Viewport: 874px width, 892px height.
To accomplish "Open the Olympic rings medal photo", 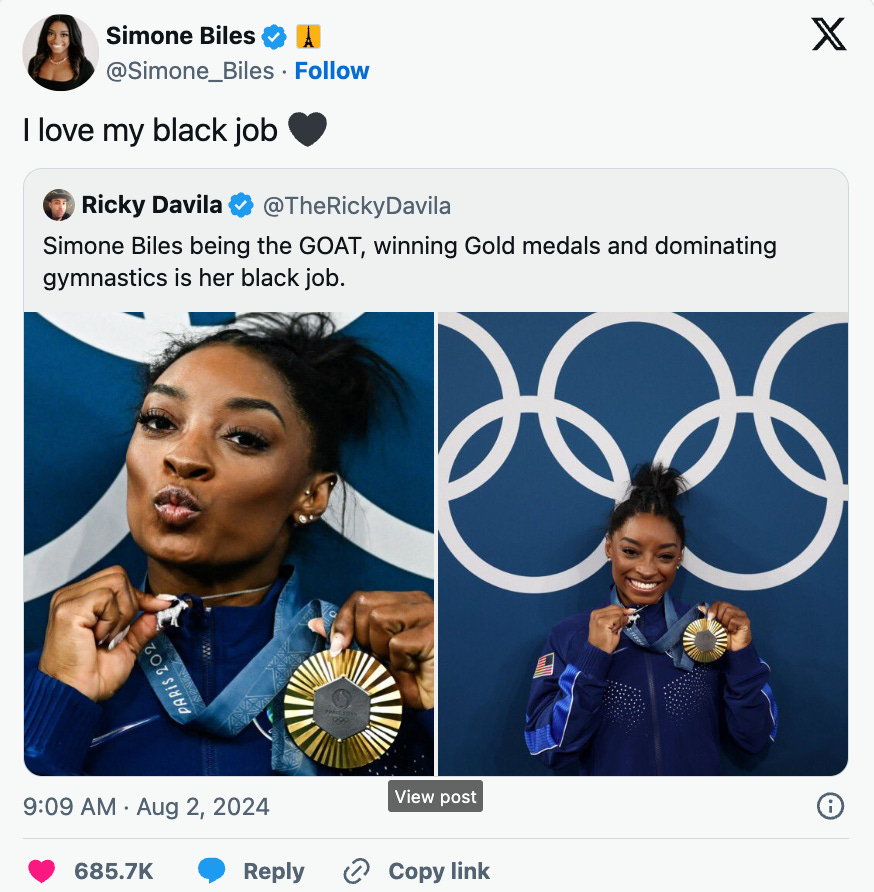I will pos(643,544).
